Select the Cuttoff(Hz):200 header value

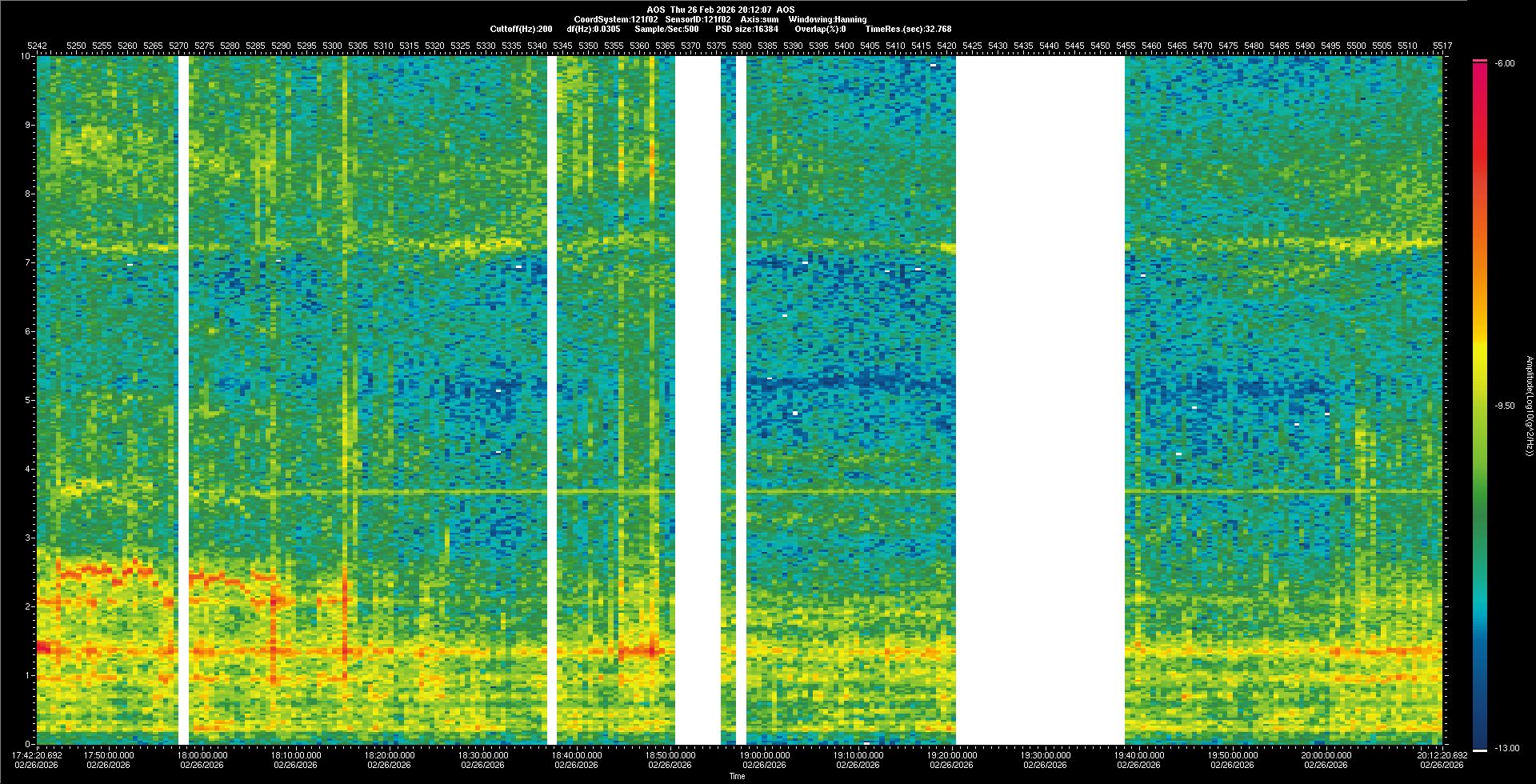521,29
